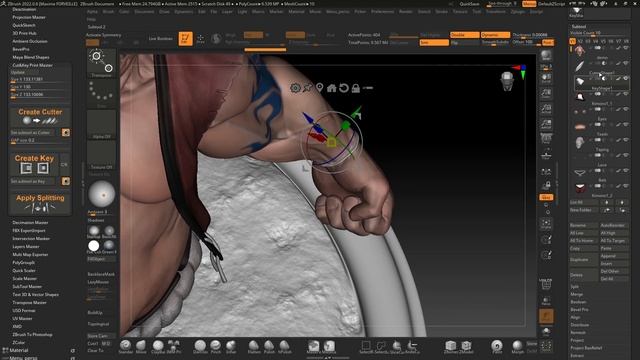Toggle the gizmo lock icon
This screenshot has height=360, width=640.
click(x=356, y=88)
